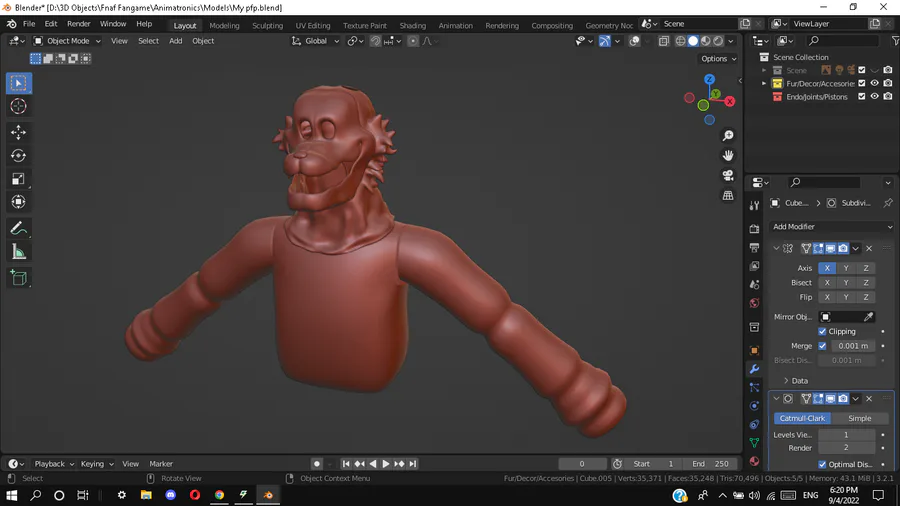Open the Physics properties tab icon
This screenshot has height=506, width=900.
754,406
